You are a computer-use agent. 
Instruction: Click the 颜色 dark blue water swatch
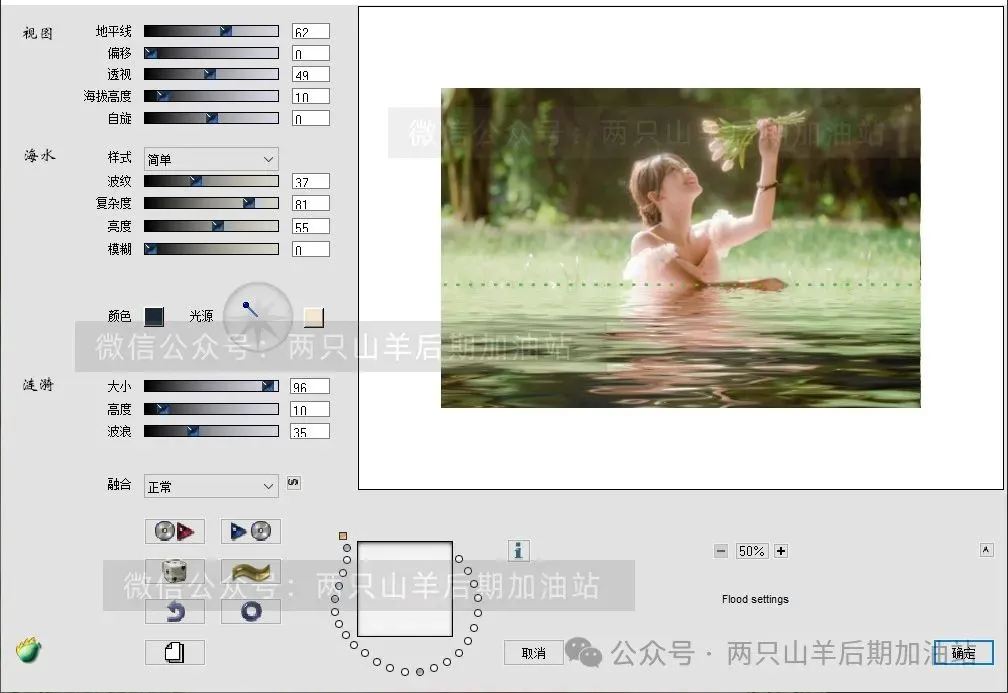[154, 316]
